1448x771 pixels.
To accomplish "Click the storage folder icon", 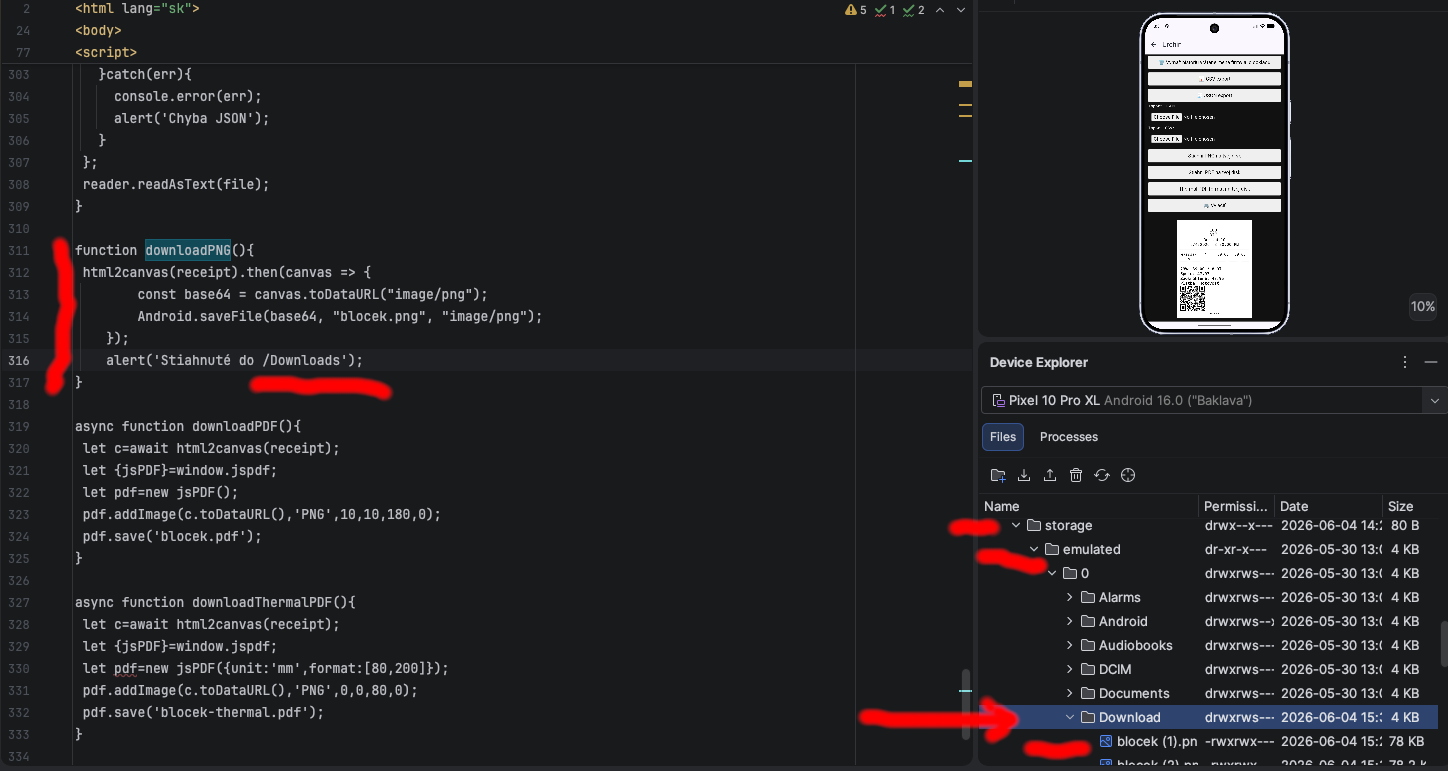I will (1034, 525).
